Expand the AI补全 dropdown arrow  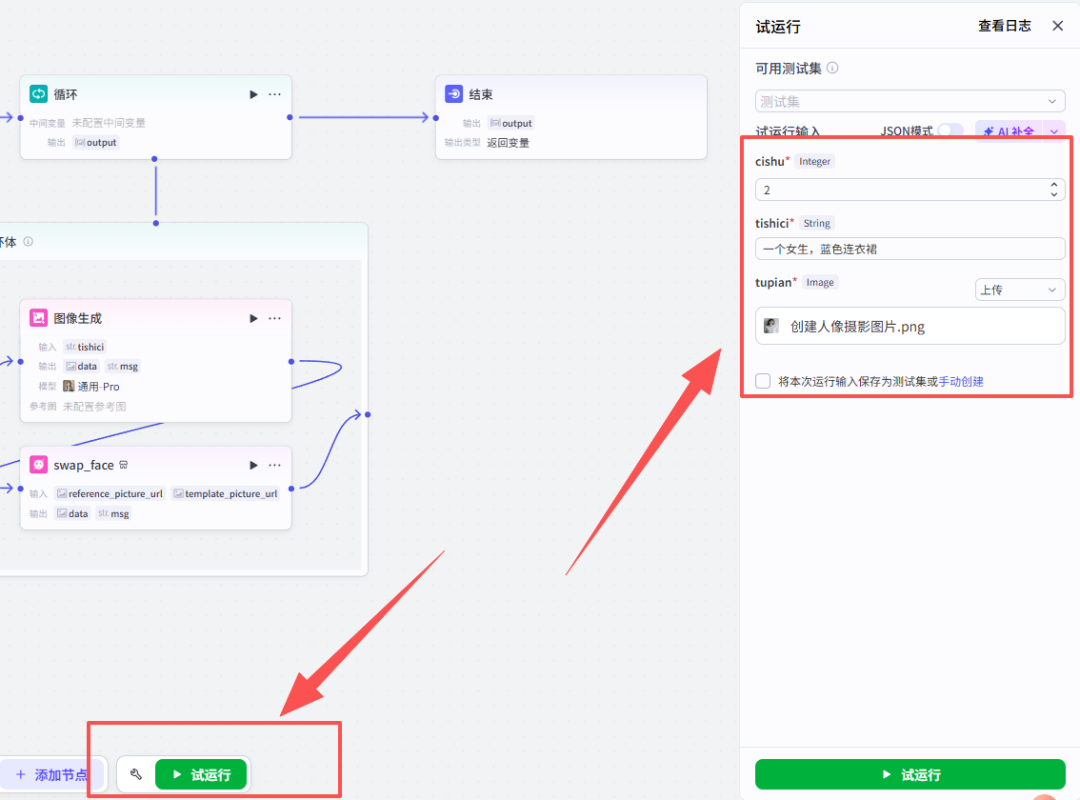click(x=1055, y=131)
